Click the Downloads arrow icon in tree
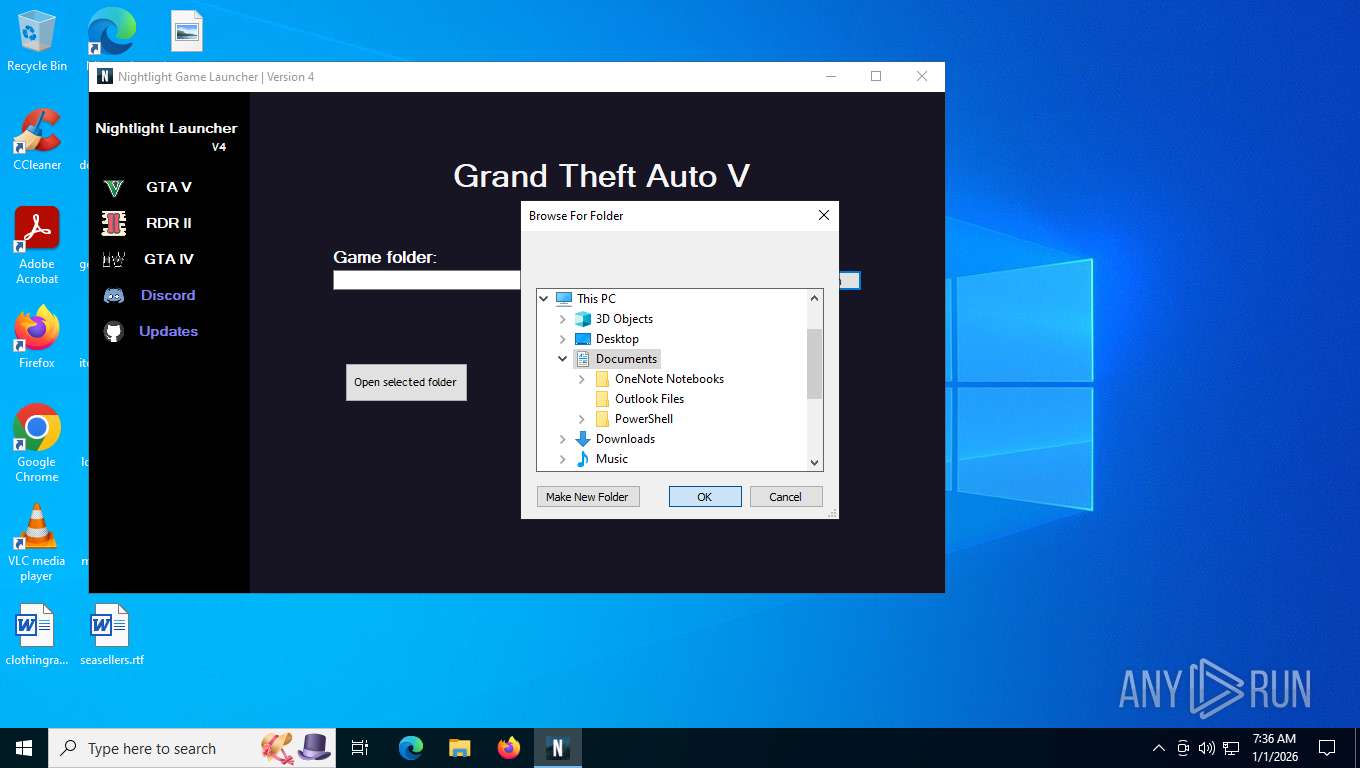The width and height of the screenshot is (1360, 768). (583, 439)
